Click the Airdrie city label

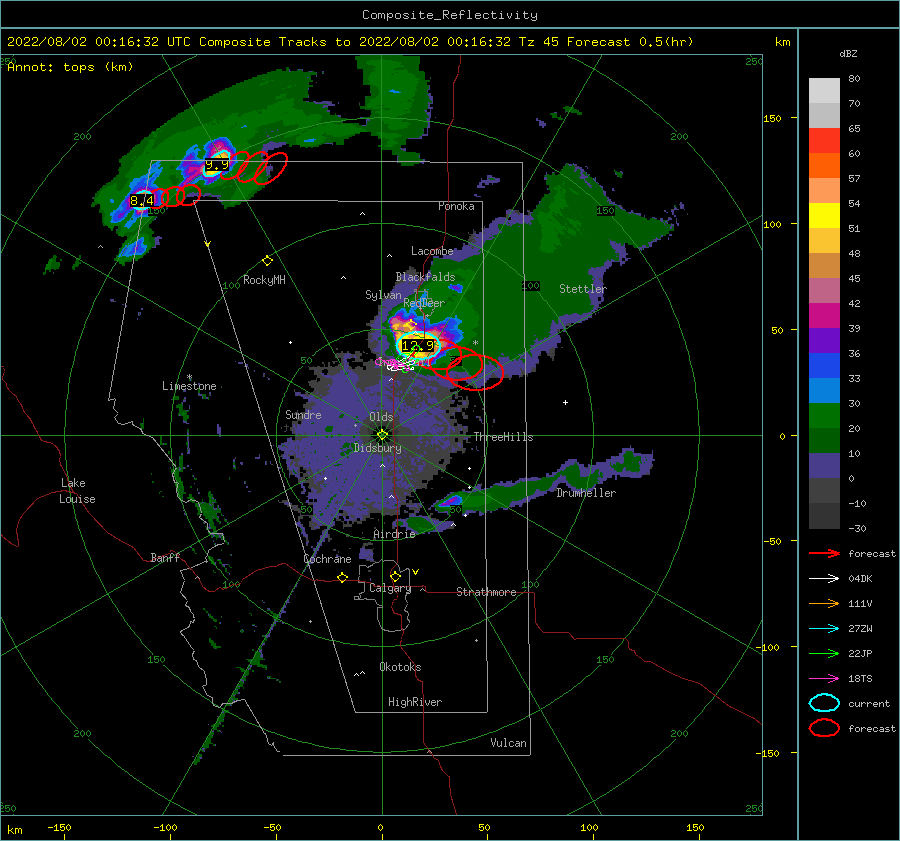(x=394, y=534)
